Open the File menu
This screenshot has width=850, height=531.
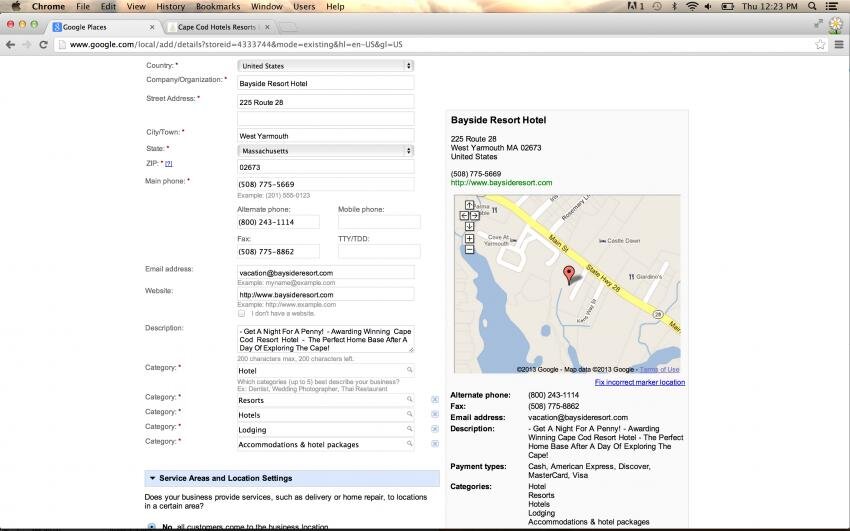[x=83, y=6]
